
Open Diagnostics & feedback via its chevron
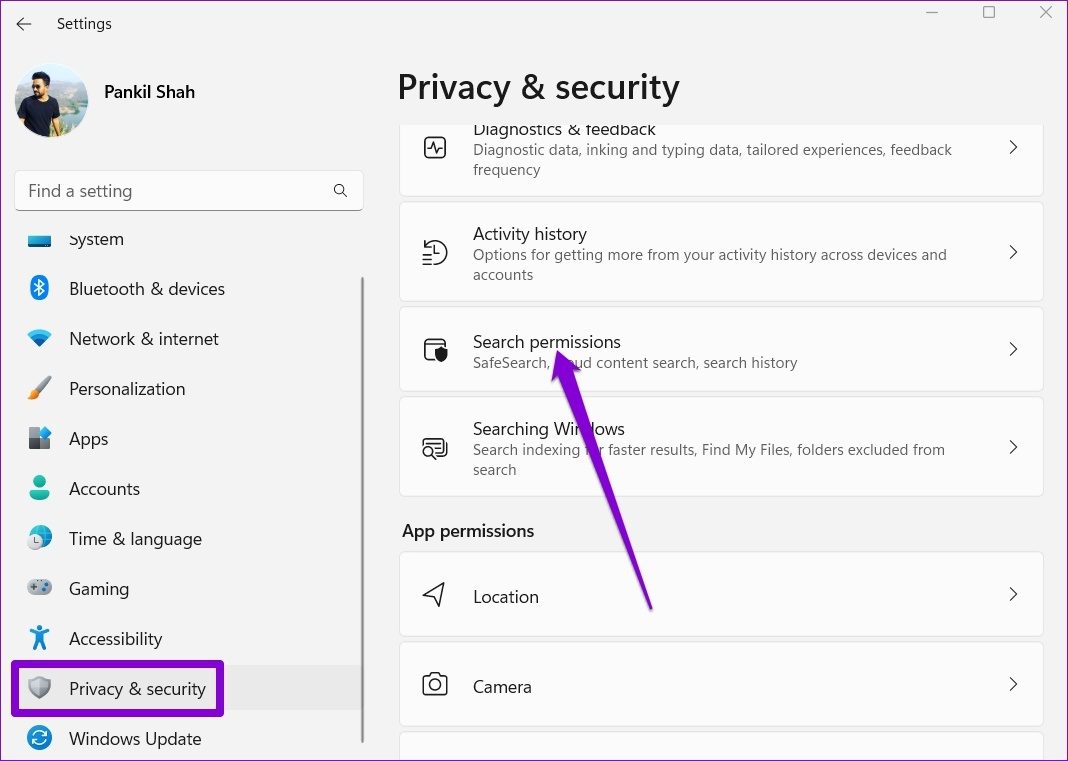click(1013, 148)
